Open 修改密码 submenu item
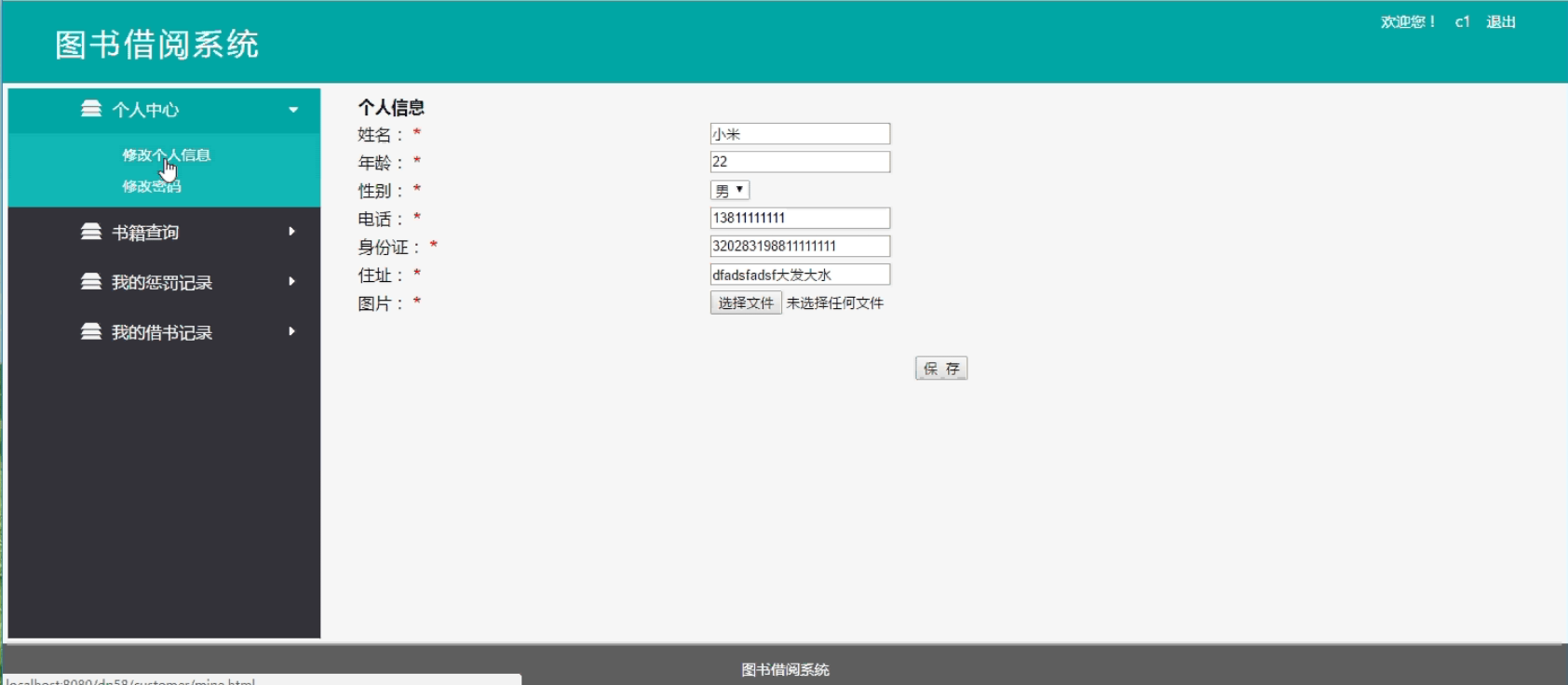Viewport: 1568px width, 685px height. pos(152,186)
